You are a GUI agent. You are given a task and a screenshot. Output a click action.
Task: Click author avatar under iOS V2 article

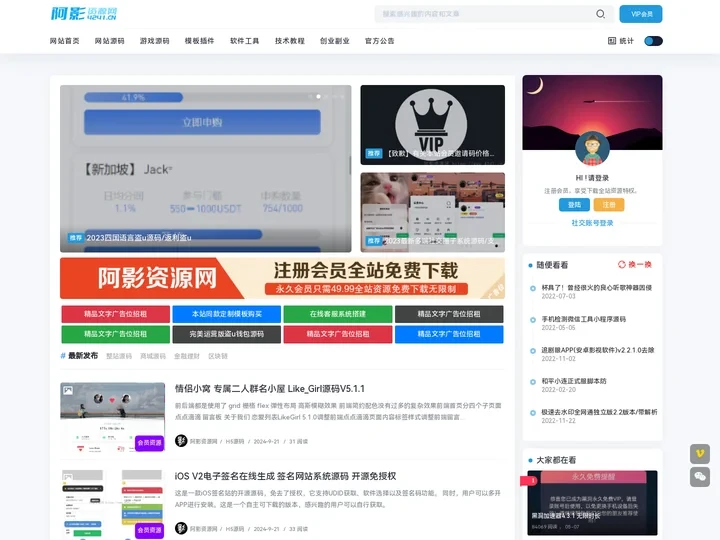[x=181, y=528]
